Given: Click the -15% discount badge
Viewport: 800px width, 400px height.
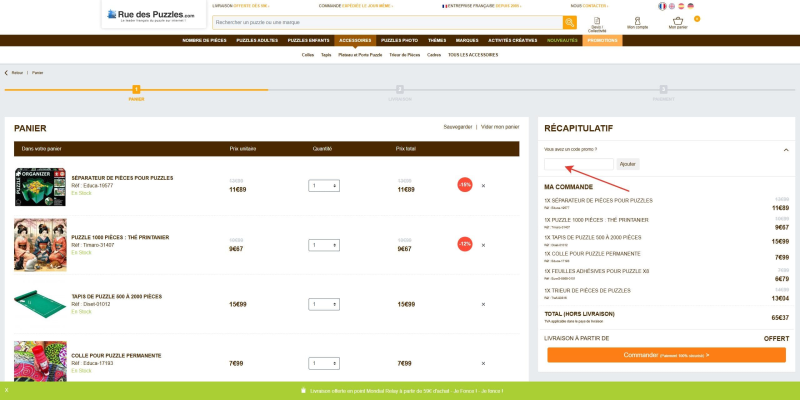Looking at the screenshot, I should pyautogui.click(x=465, y=185).
